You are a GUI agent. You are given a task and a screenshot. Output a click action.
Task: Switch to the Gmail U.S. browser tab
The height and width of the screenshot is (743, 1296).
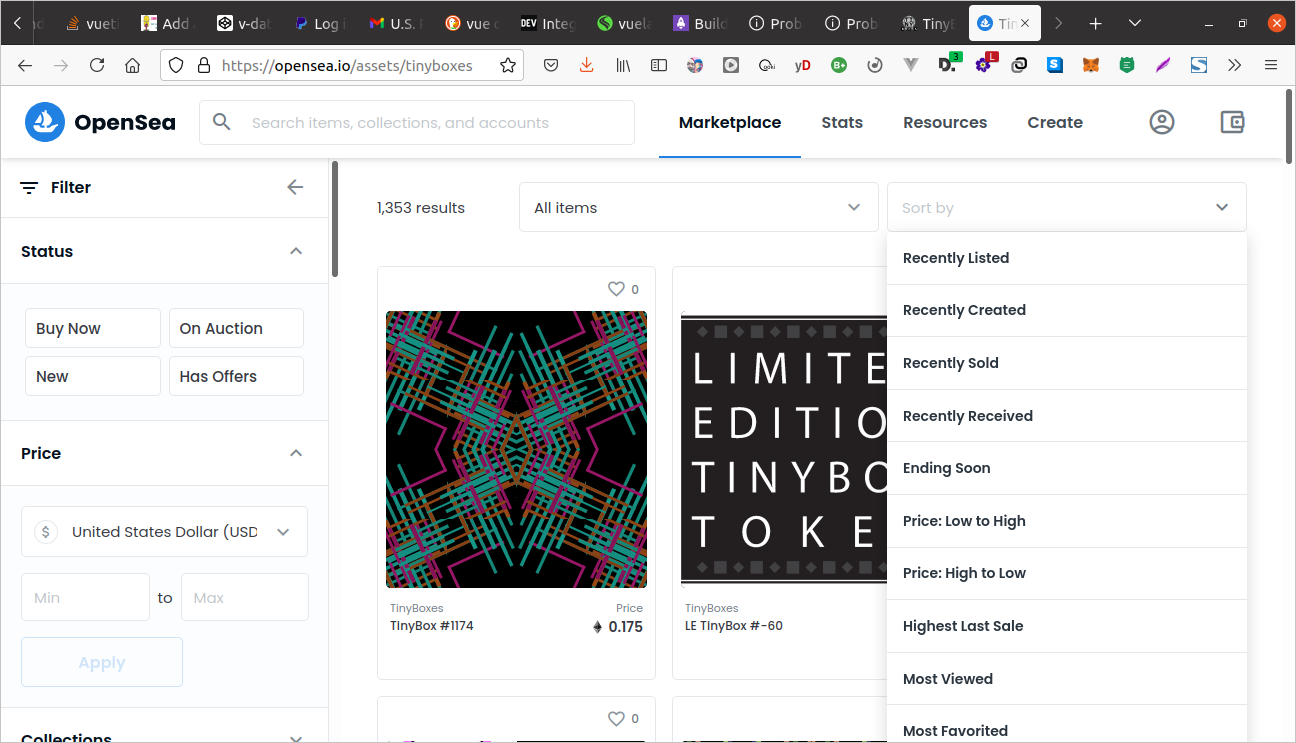click(396, 23)
